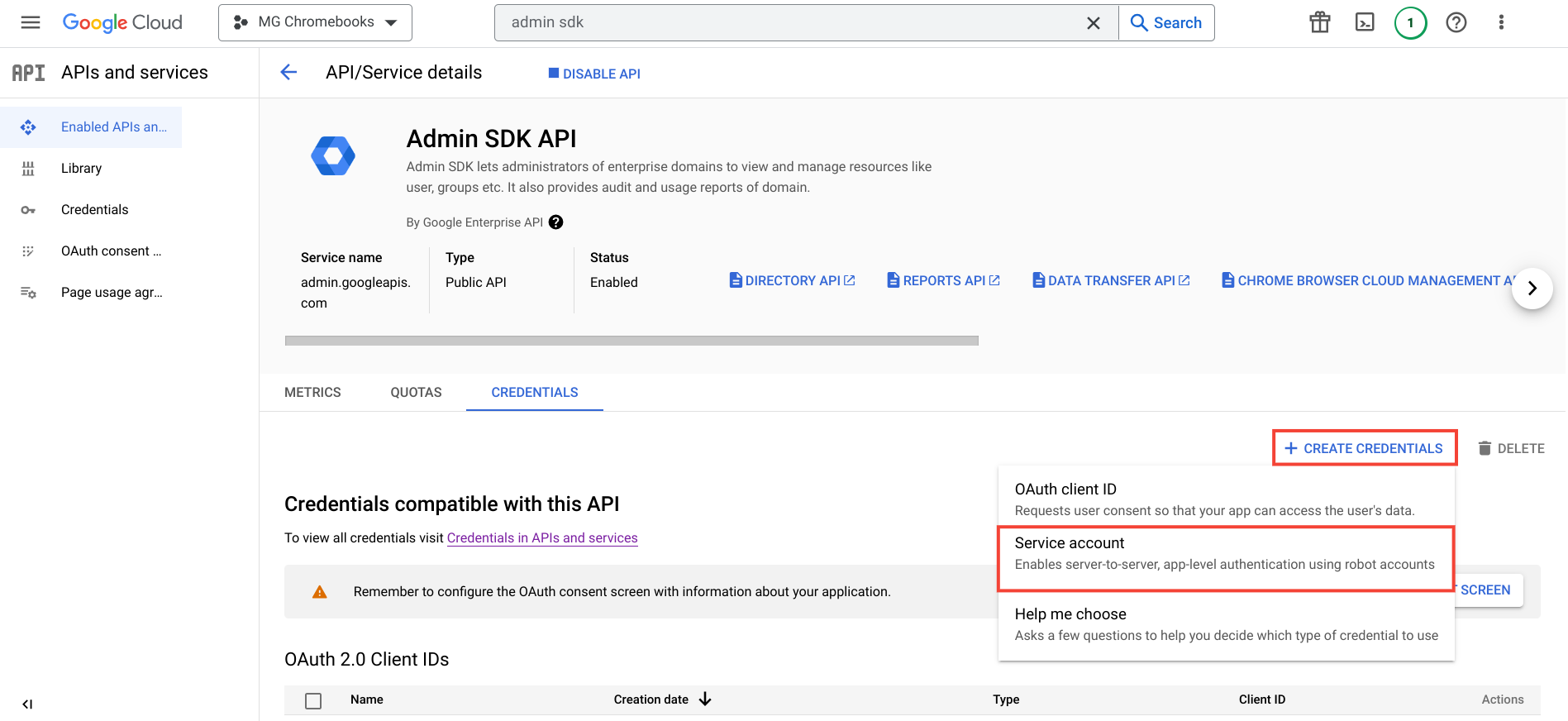Open the three-dot more options menu

pos(1501,22)
